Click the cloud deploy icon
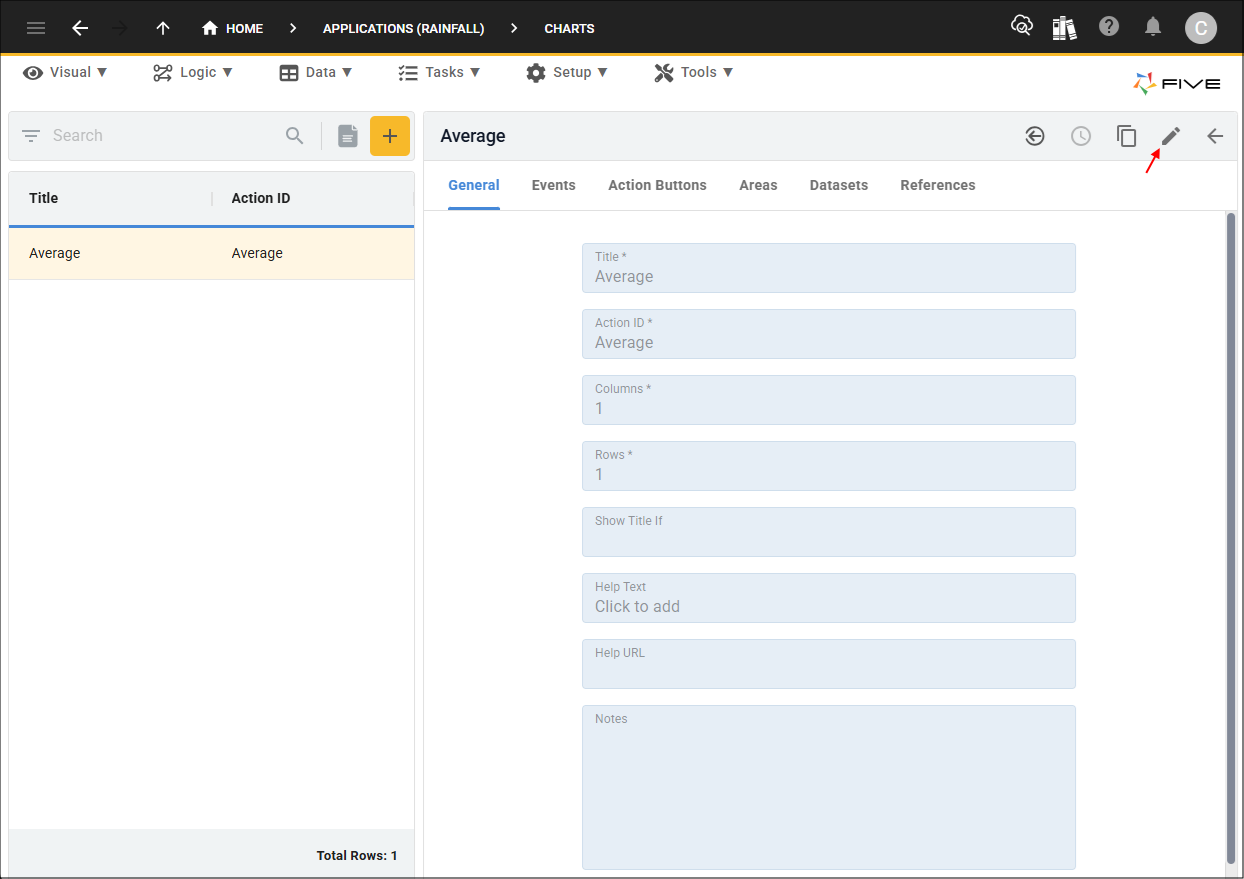 tap(1021, 27)
